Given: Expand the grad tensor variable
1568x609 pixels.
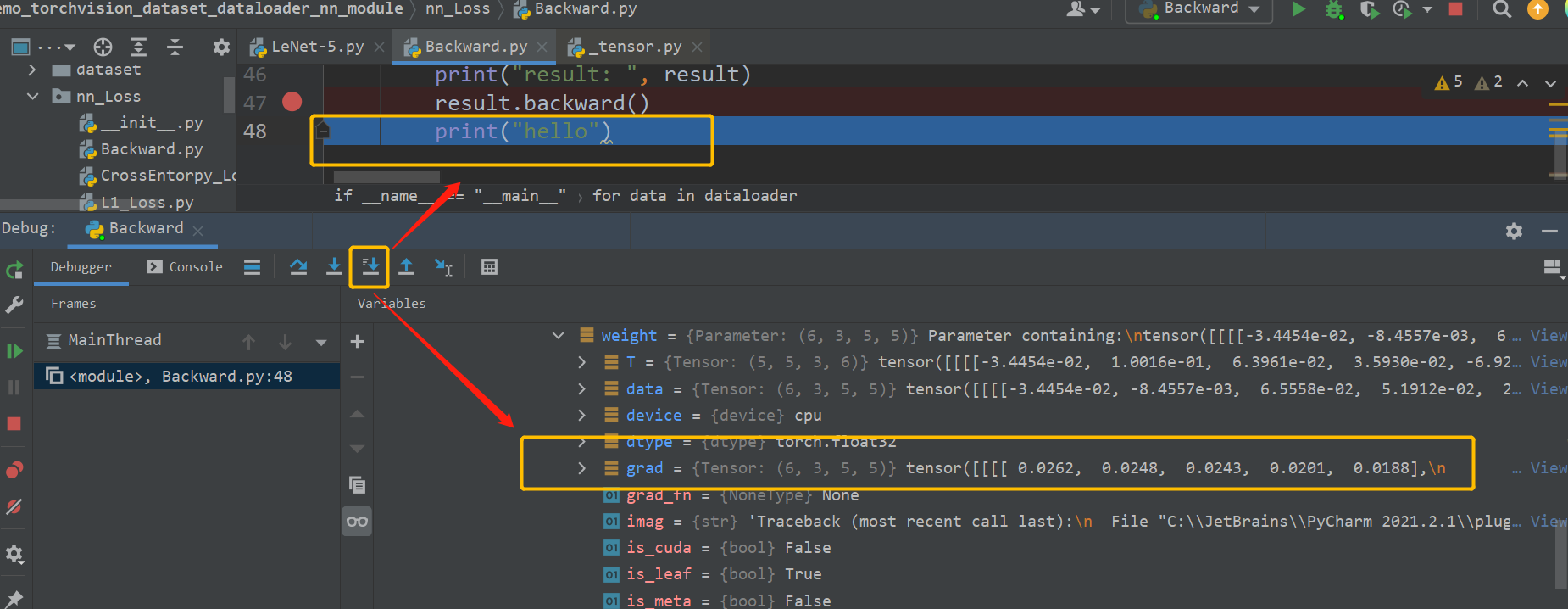Looking at the screenshot, I should (x=582, y=468).
